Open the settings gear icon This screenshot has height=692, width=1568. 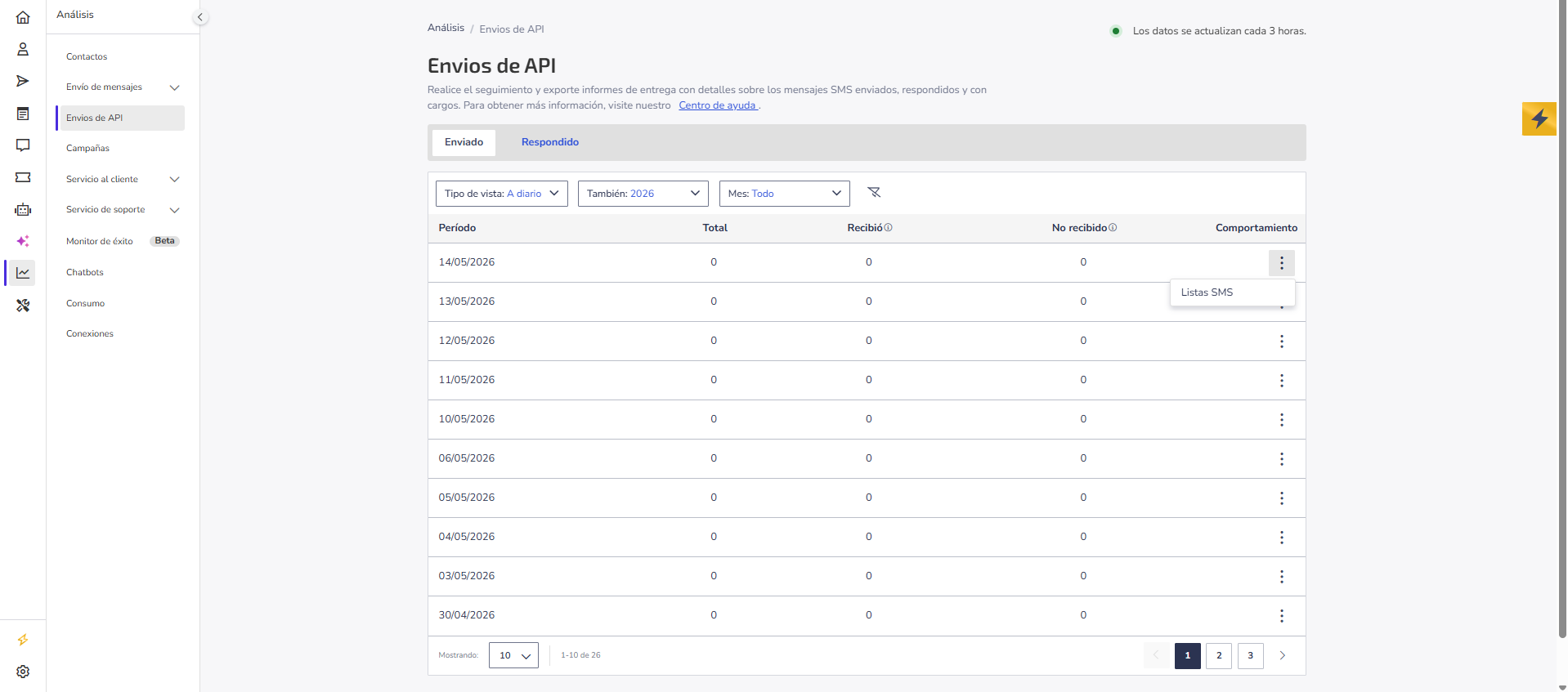point(23,672)
